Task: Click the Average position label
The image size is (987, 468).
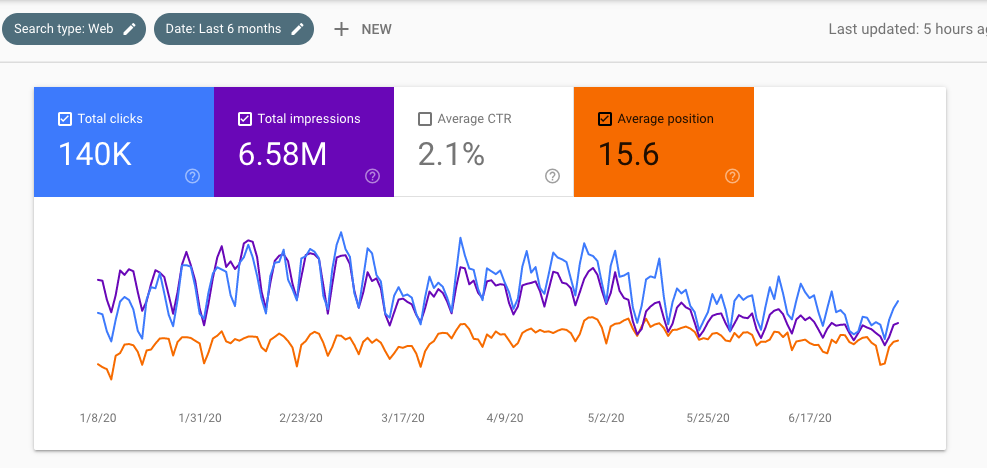Action: tap(666, 119)
